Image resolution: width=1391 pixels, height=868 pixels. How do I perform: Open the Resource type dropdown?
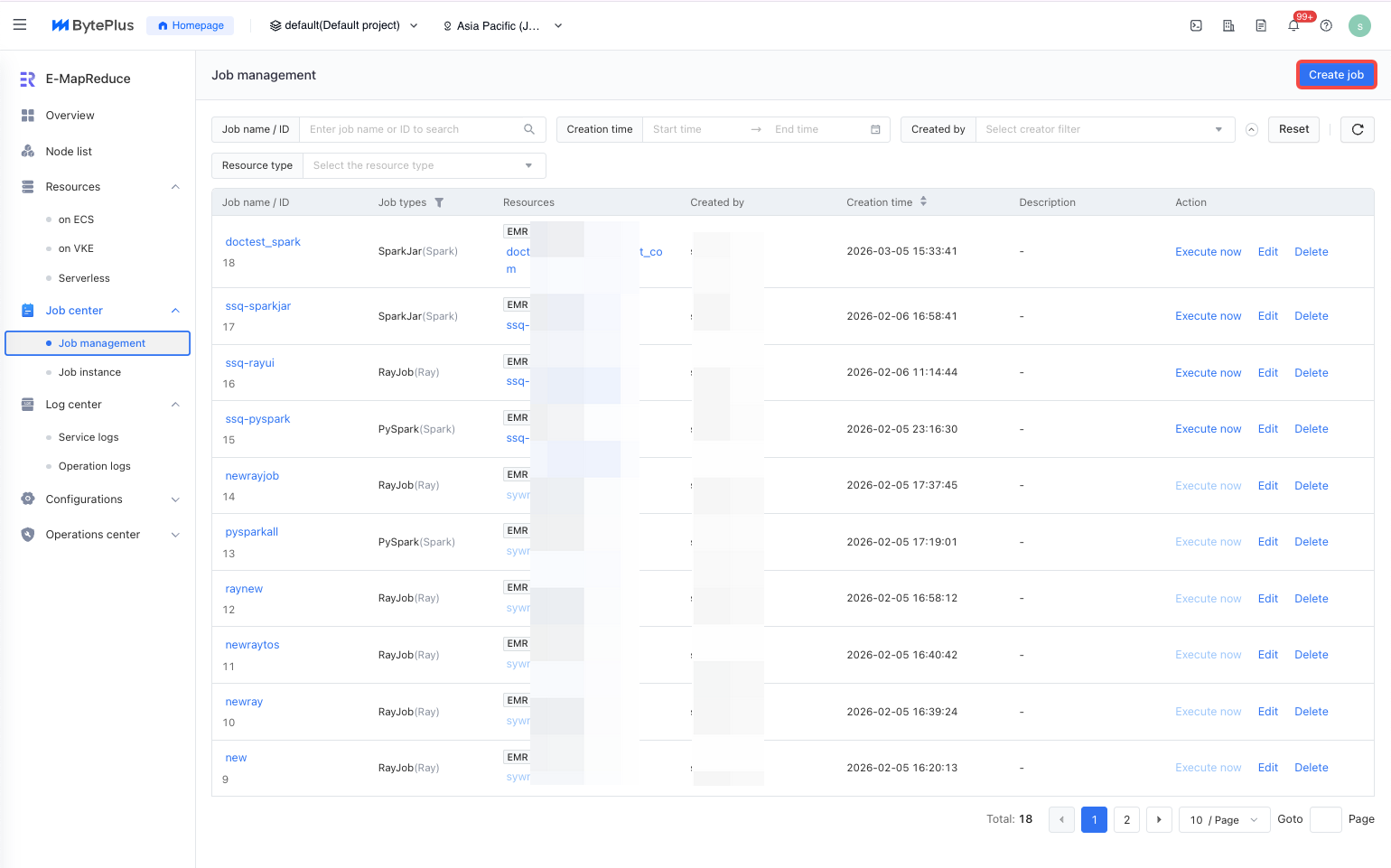(x=423, y=165)
